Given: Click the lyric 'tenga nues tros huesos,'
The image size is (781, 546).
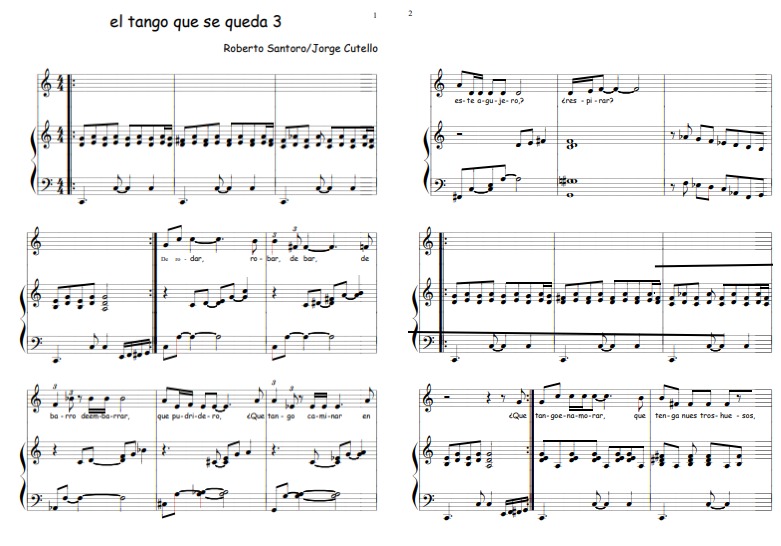Looking at the screenshot, I should pos(705,415).
